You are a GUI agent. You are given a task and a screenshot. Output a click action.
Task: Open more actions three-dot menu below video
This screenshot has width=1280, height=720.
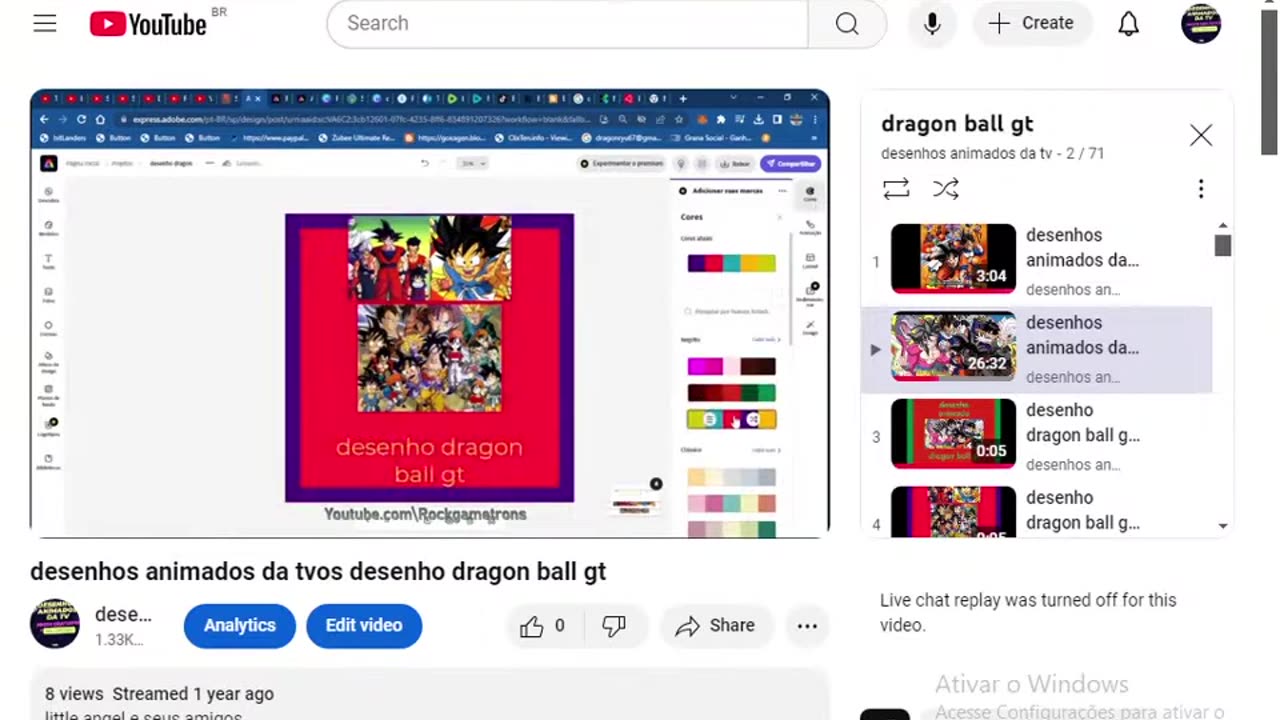point(807,626)
